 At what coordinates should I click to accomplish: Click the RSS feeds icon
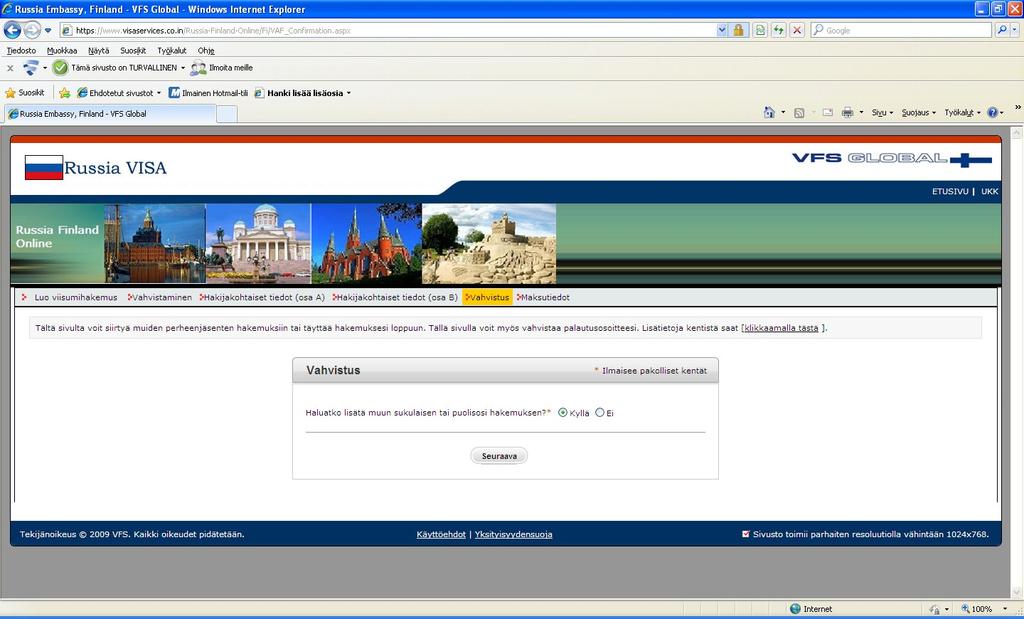[799, 112]
